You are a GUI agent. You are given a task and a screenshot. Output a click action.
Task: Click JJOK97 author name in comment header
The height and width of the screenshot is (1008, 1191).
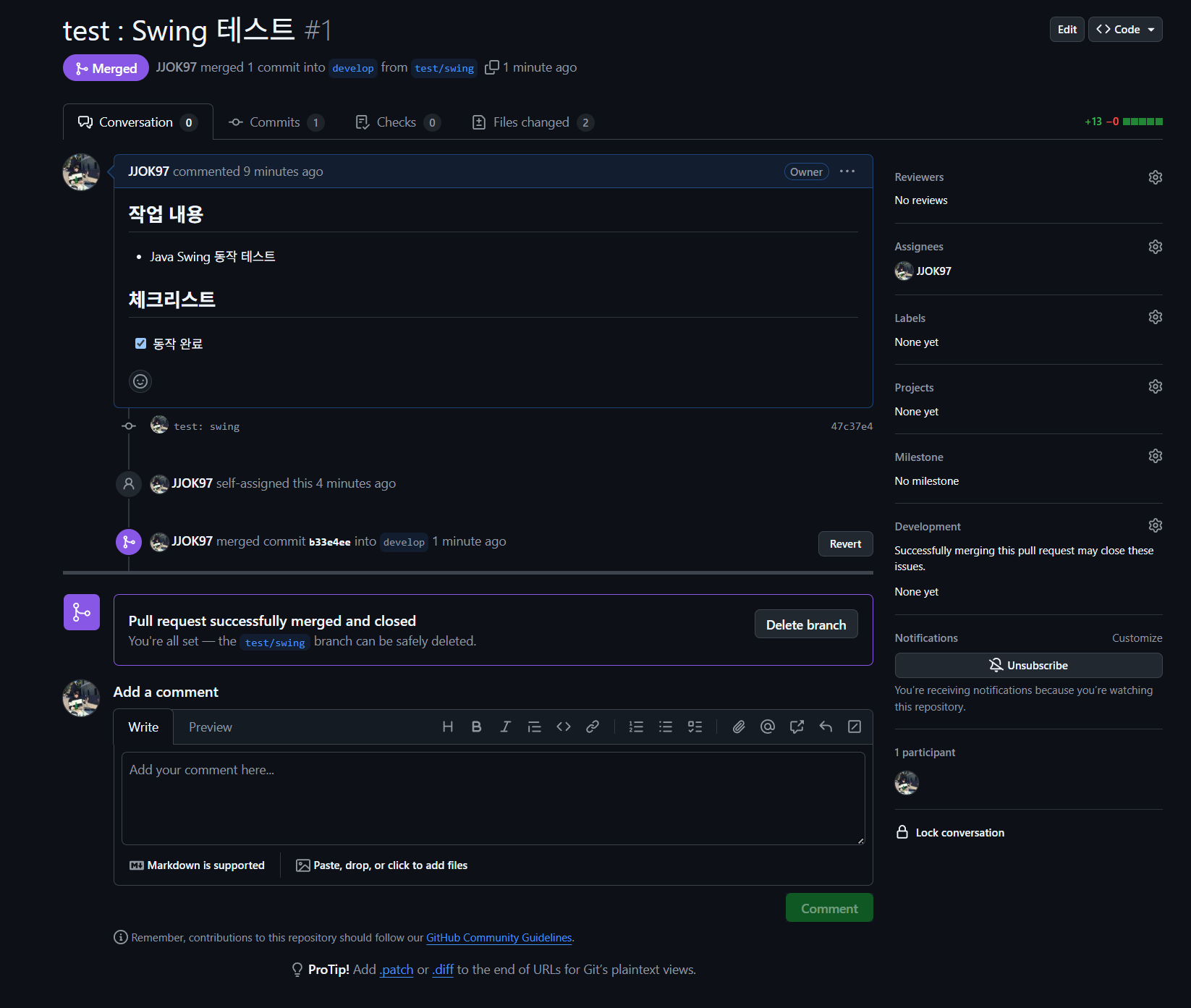(148, 171)
